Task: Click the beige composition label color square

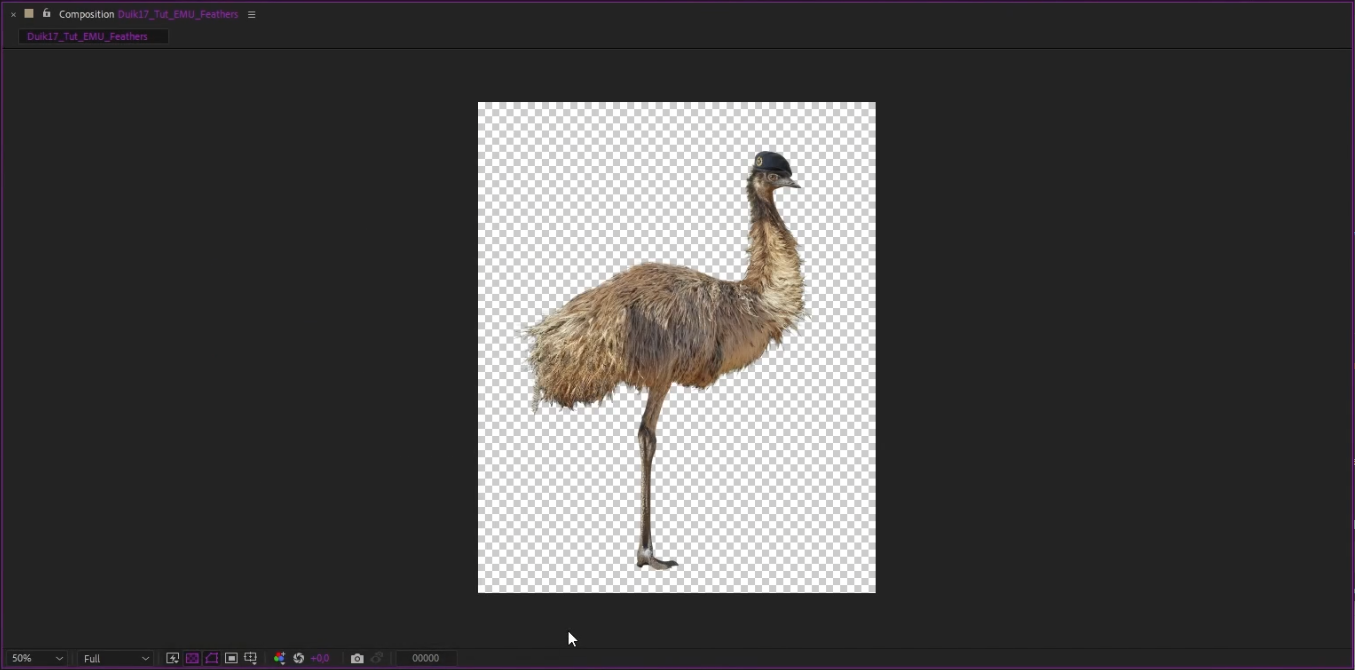Action: pyautogui.click(x=29, y=14)
